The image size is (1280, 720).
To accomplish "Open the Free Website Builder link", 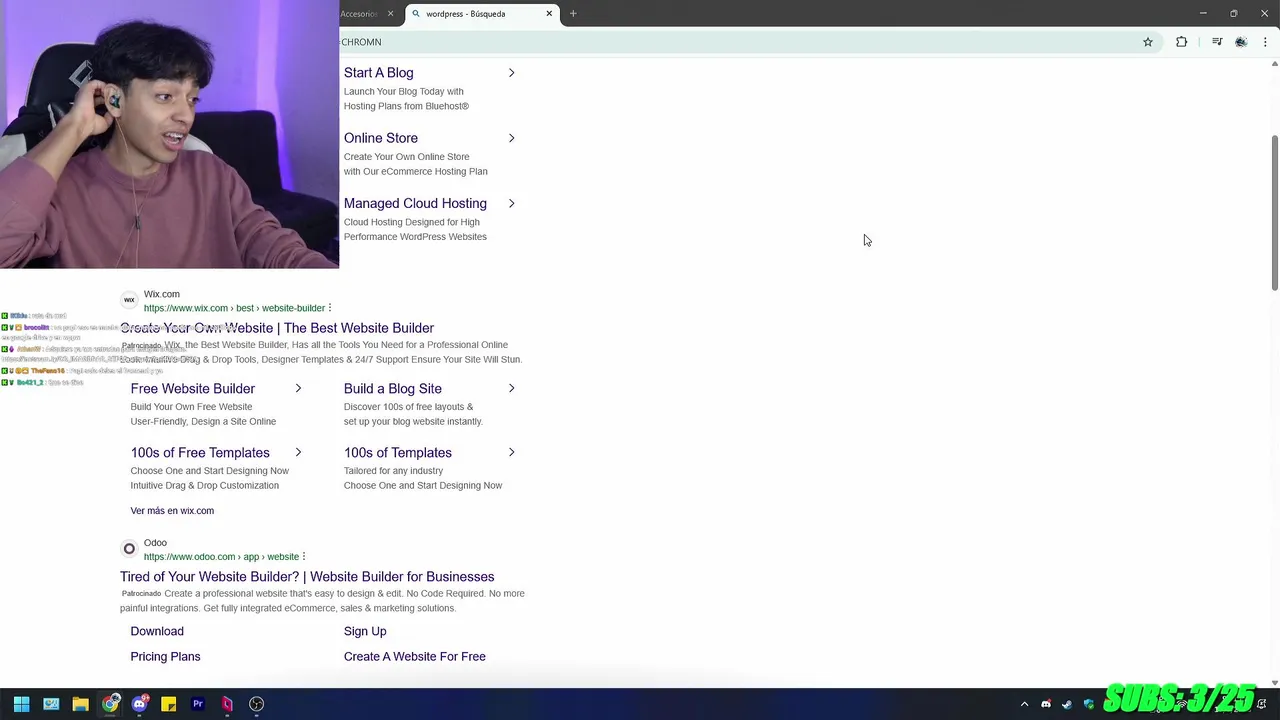I will pyautogui.click(x=193, y=389).
